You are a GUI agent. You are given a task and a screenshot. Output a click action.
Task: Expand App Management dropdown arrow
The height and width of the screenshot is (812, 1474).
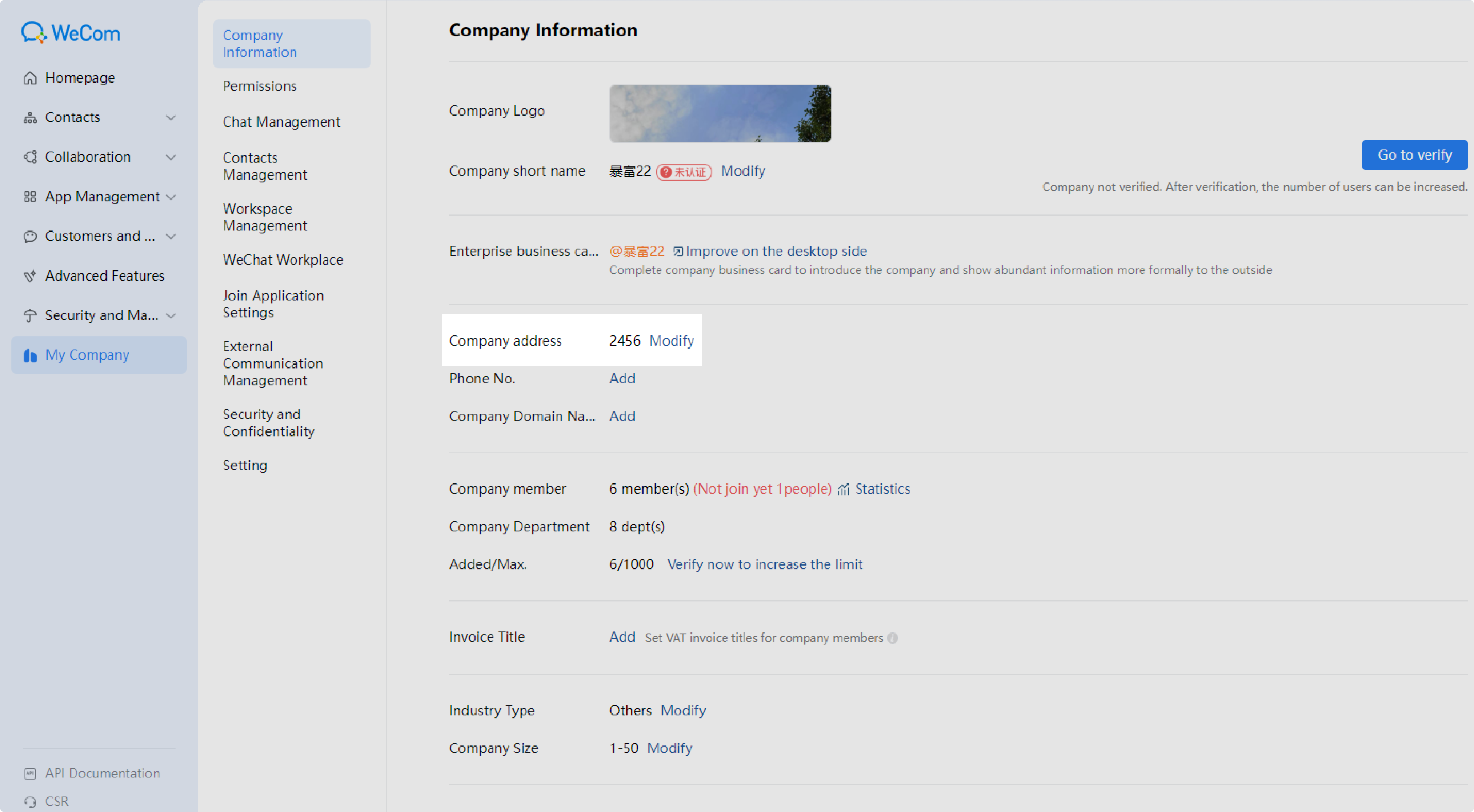coord(171,197)
